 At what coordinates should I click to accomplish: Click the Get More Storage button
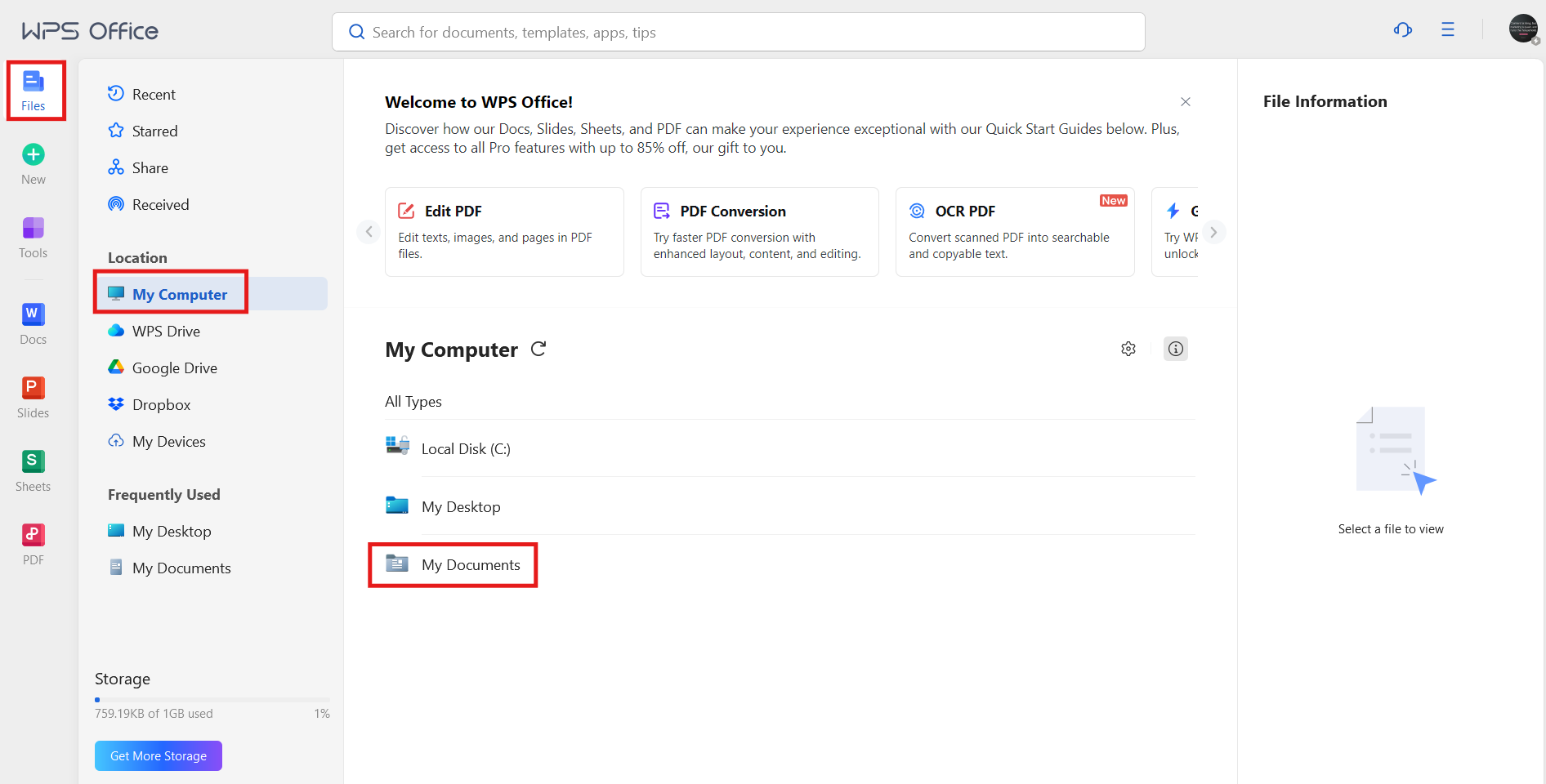point(158,755)
